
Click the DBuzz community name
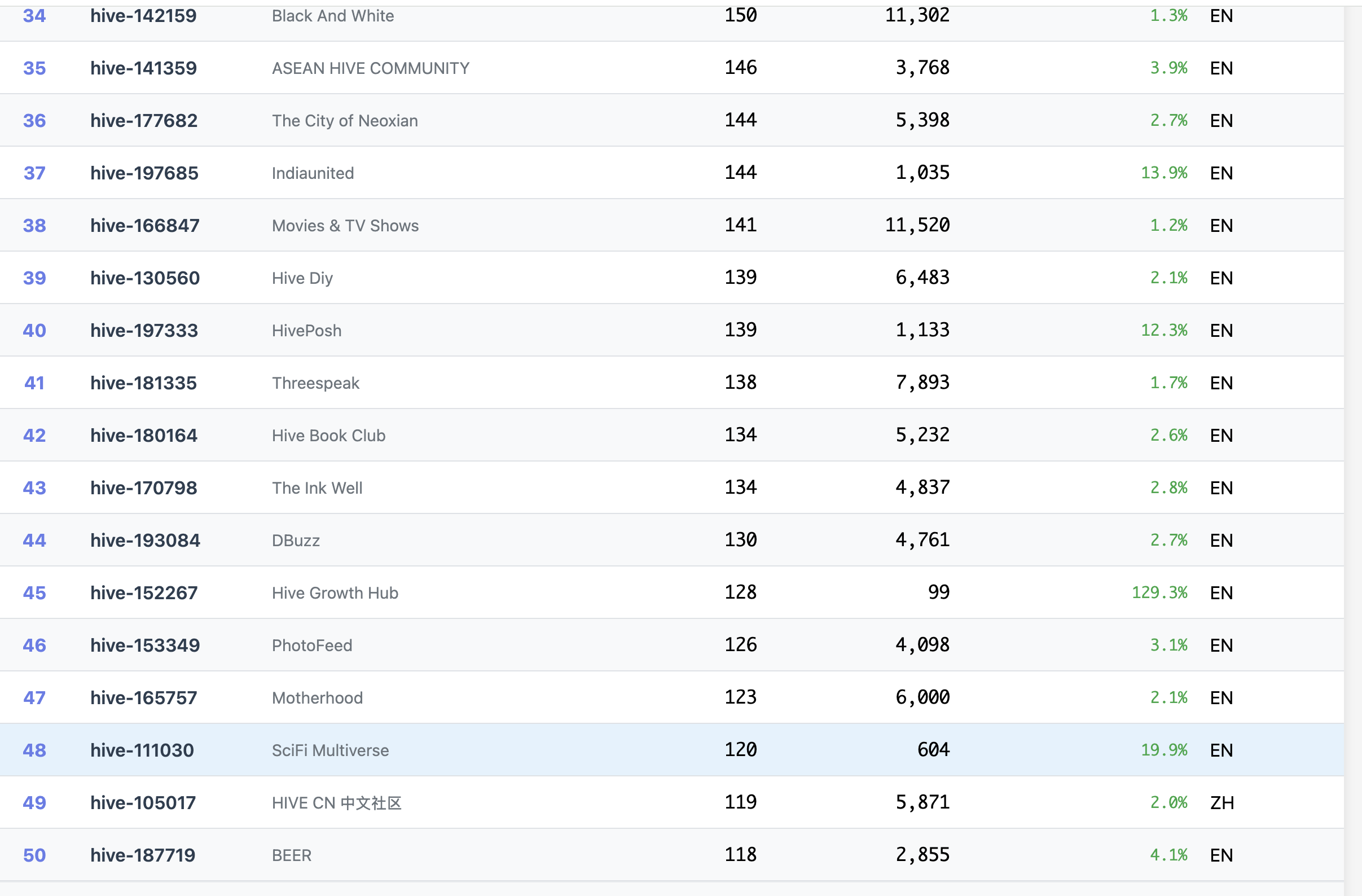click(295, 541)
